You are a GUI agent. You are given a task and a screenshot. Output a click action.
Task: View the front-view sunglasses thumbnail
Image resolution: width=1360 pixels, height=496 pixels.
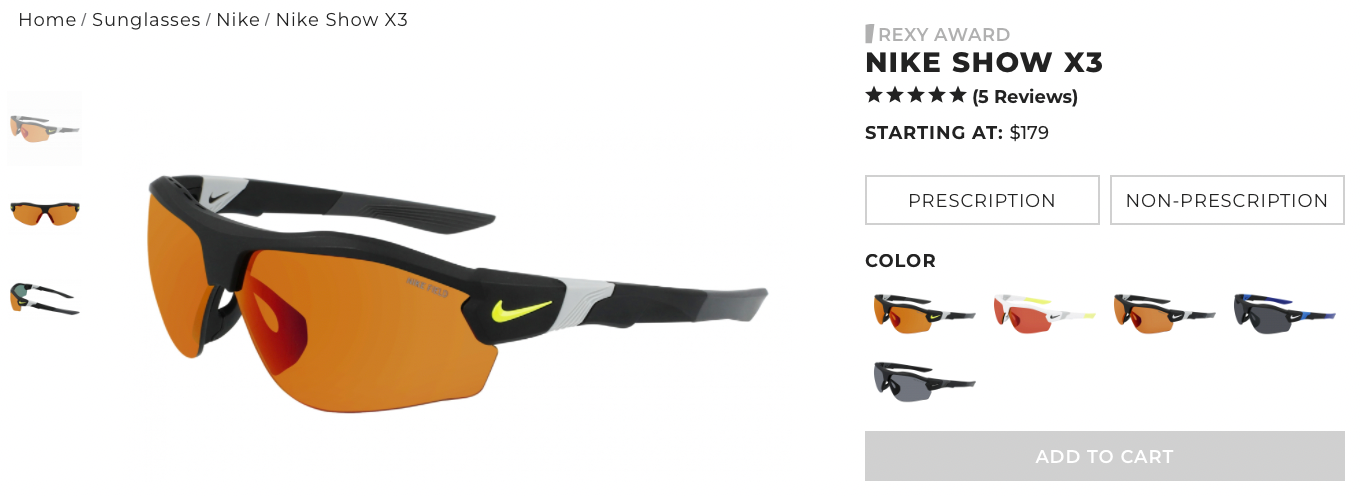pos(45,213)
